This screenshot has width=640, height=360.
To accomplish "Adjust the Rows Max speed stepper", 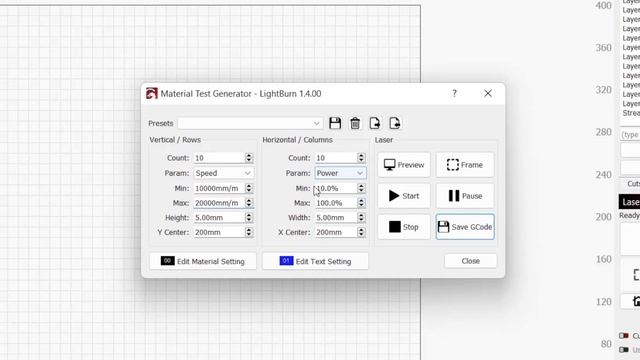I will (249, 203).
